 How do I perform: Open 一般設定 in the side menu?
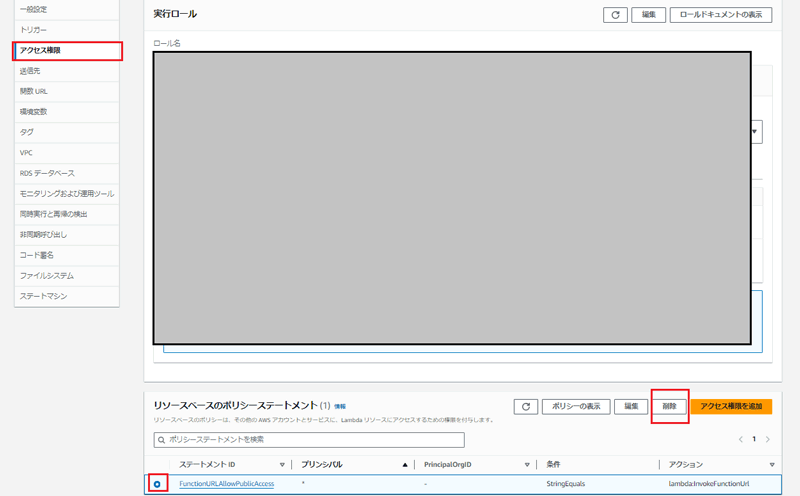(x=67, y=9)
